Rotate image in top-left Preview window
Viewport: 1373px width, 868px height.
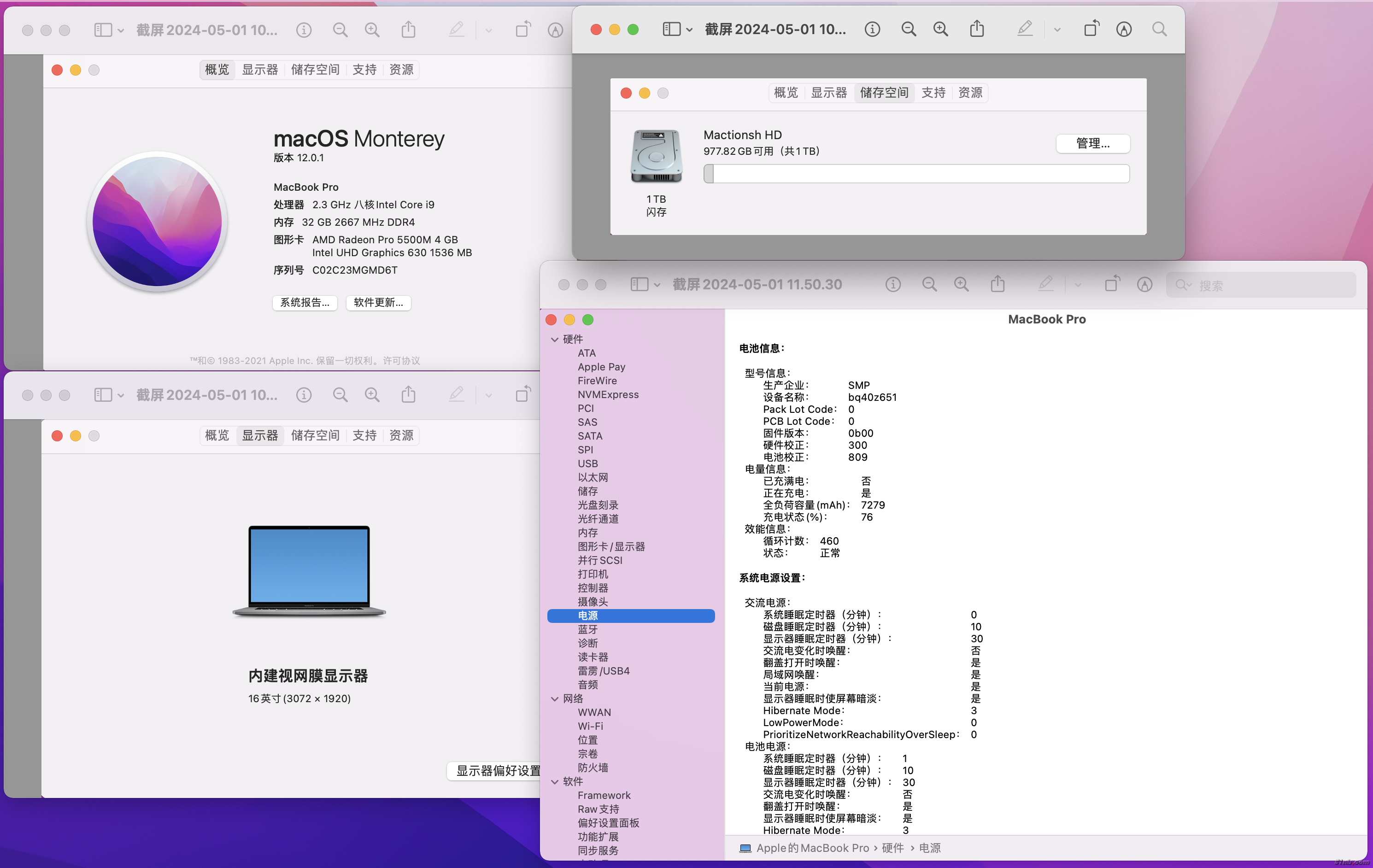click(523, 29)
